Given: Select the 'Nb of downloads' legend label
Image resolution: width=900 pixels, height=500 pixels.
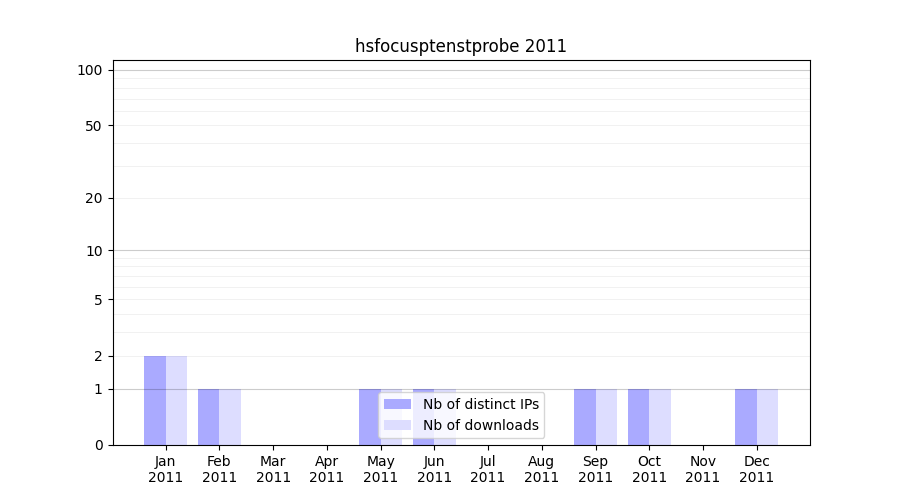Looking at the screenshot, I should (x=481, y=425).
